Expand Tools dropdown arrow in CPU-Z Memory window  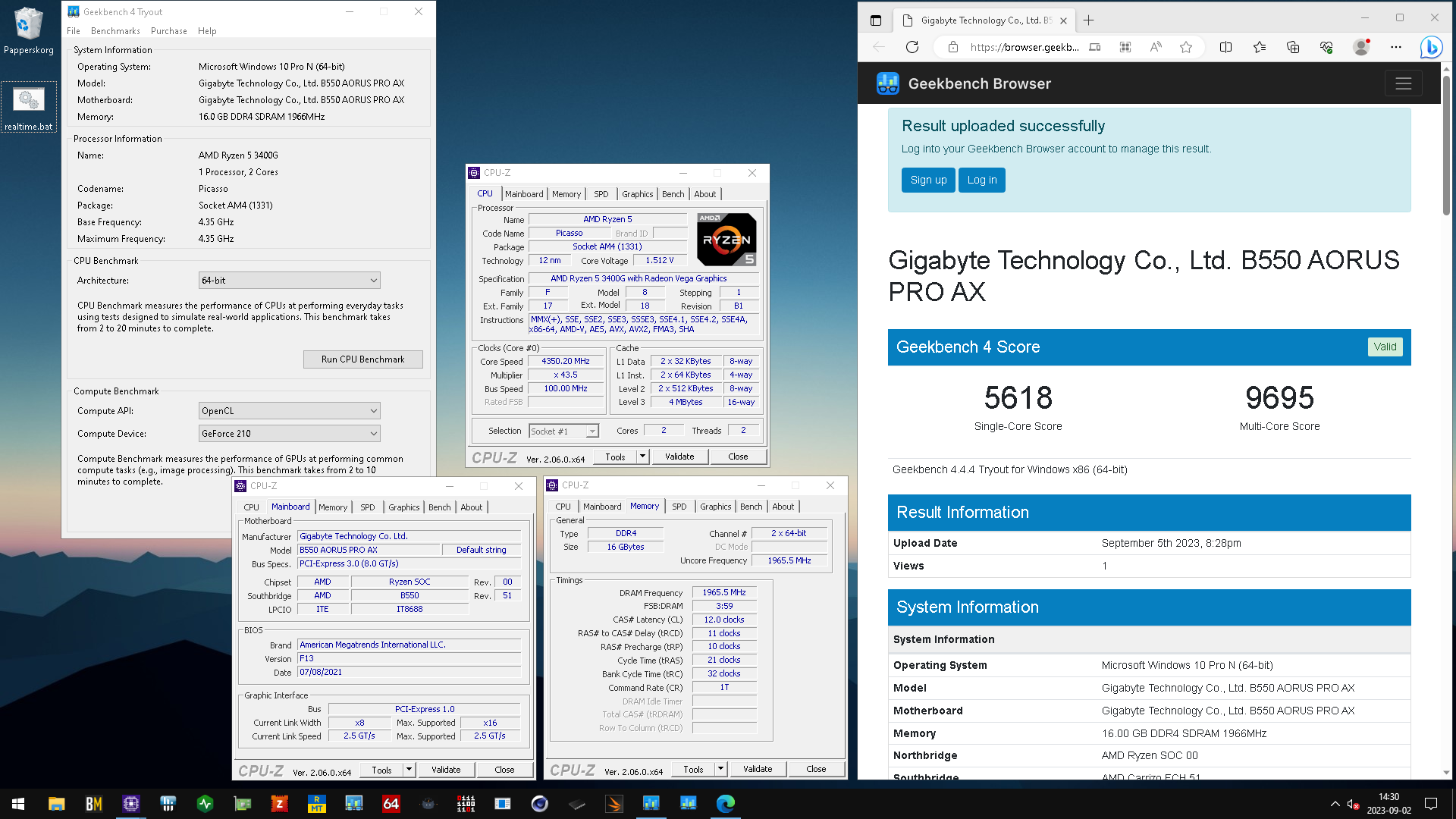pyautogui.click(x=720, y=769)
